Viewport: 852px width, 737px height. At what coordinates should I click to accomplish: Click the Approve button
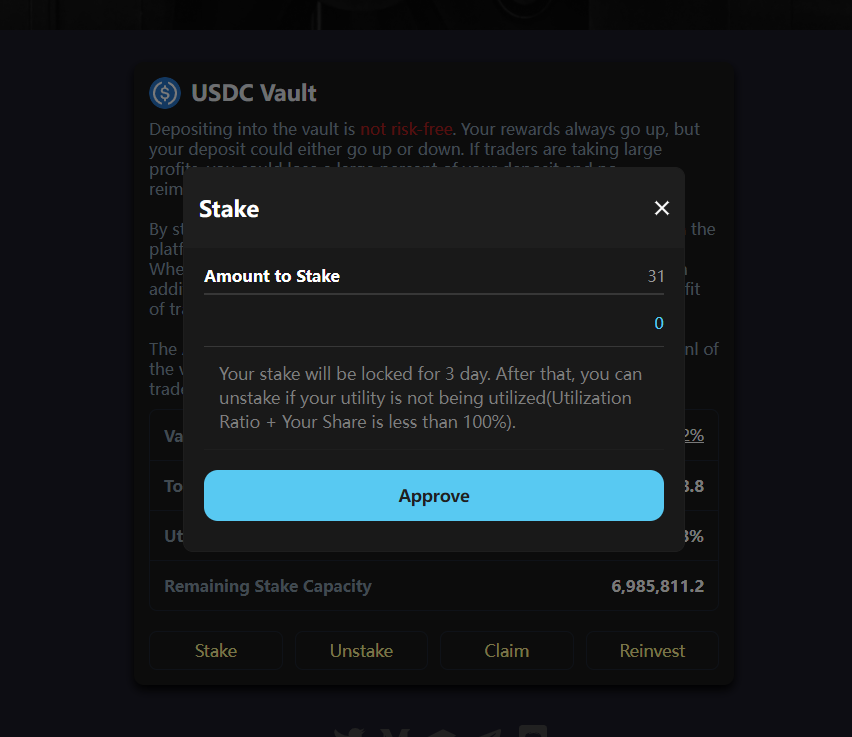tap(434, 496)
